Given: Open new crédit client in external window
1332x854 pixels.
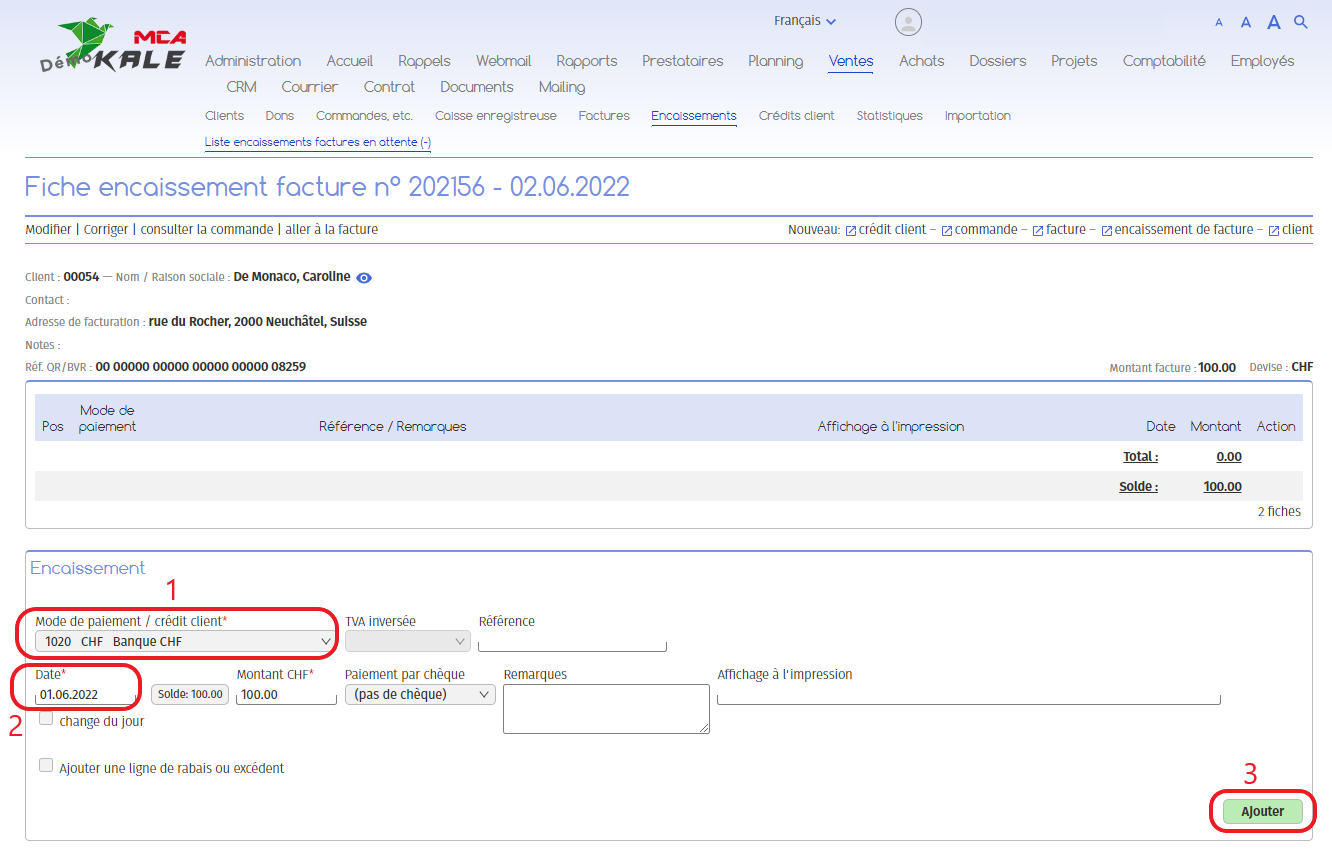Looking at the screenshot, I should (x=886, y=230).
